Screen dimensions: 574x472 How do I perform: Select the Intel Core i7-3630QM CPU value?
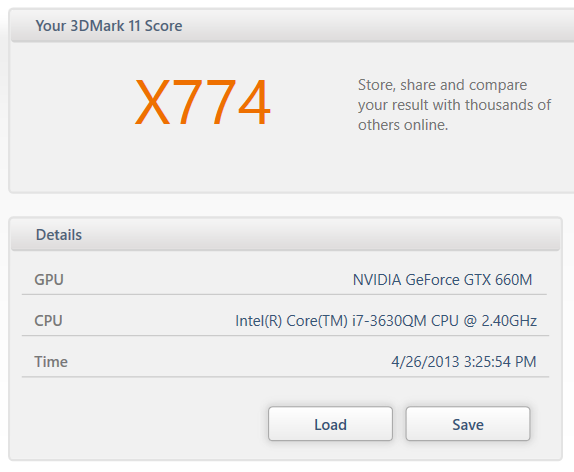(x=386, y=321)
